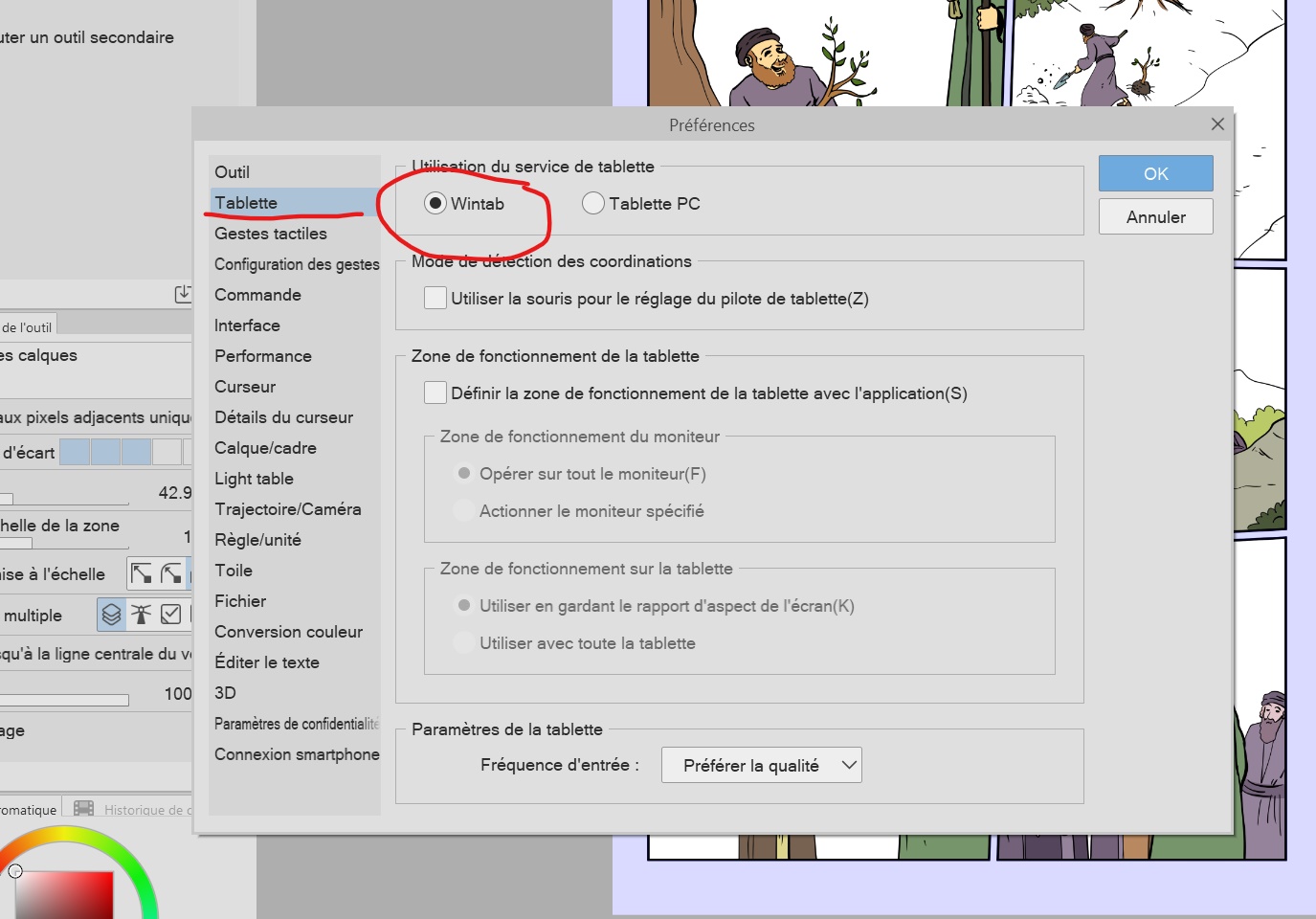Select the Wintab radio button

[x=435, y=203]
